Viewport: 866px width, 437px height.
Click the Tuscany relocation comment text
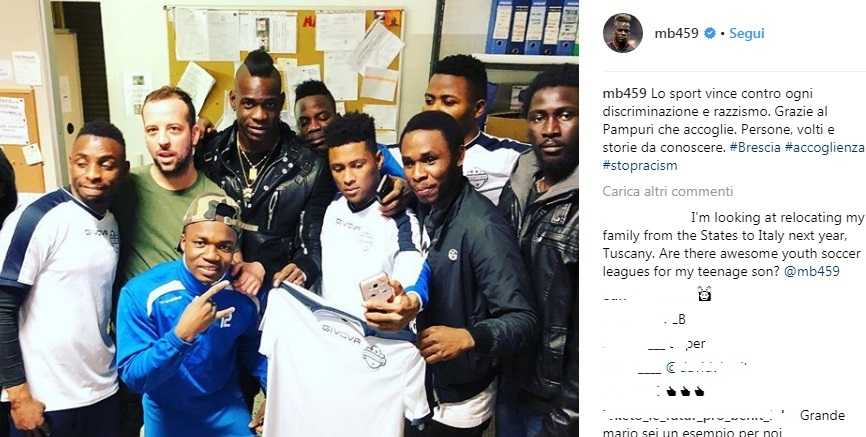(x=733, y=245)
